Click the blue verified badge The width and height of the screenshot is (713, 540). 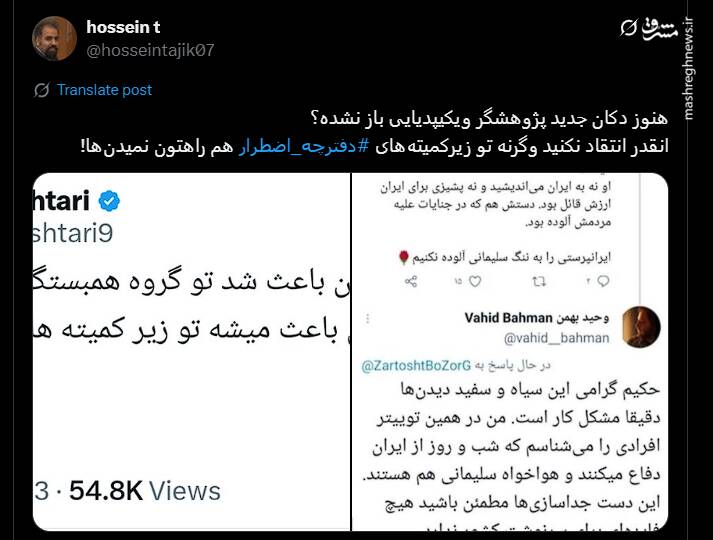109,201
